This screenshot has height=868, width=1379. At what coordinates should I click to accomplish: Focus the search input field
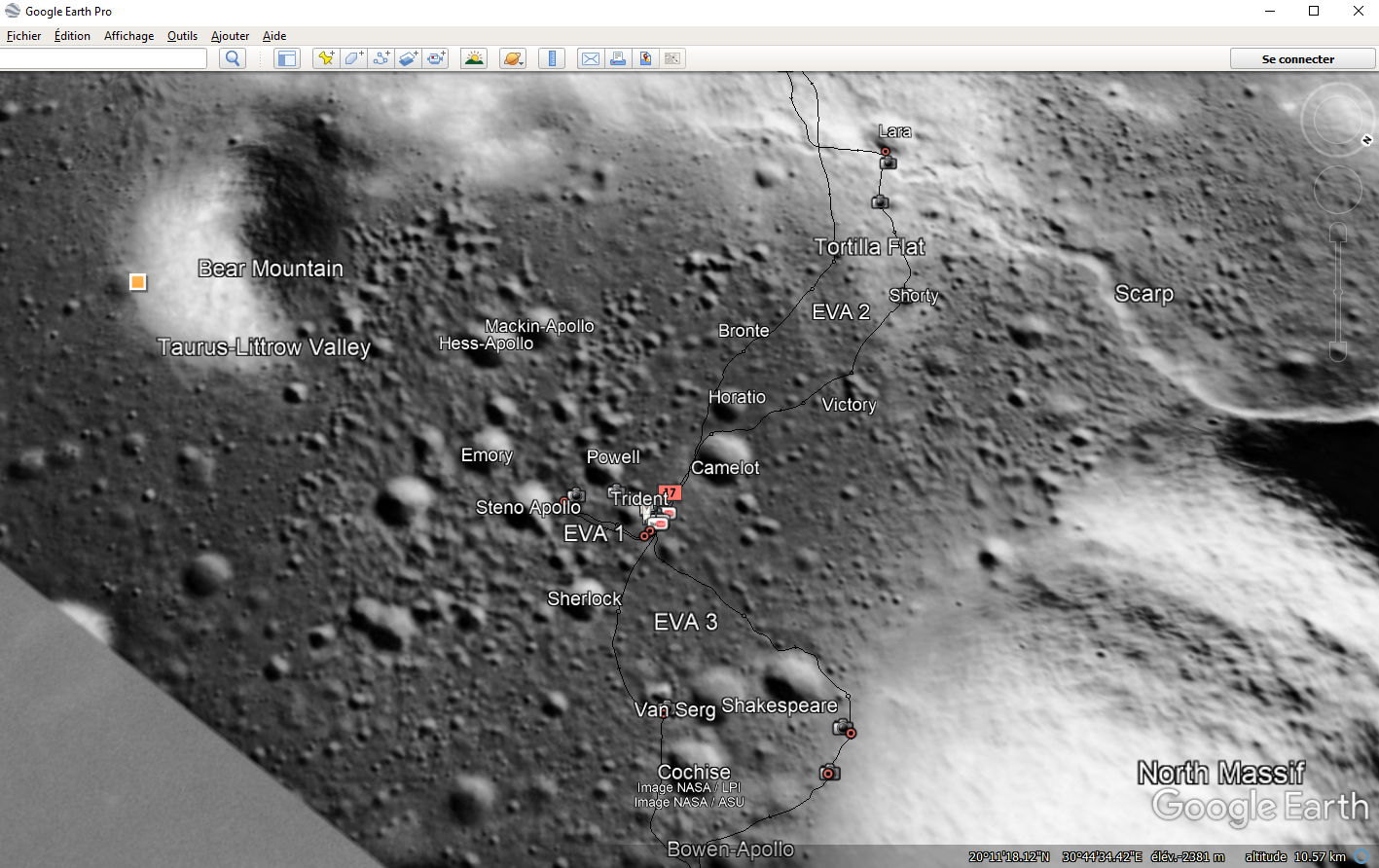[103, 58]
